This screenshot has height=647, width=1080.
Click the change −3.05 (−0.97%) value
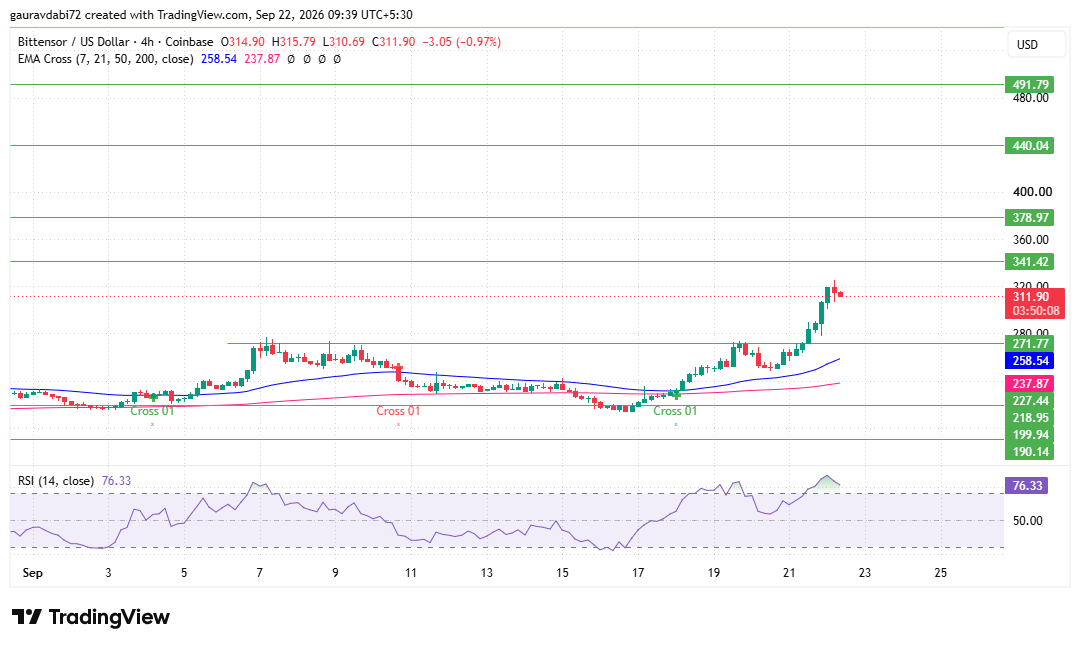tap(461, 42)
